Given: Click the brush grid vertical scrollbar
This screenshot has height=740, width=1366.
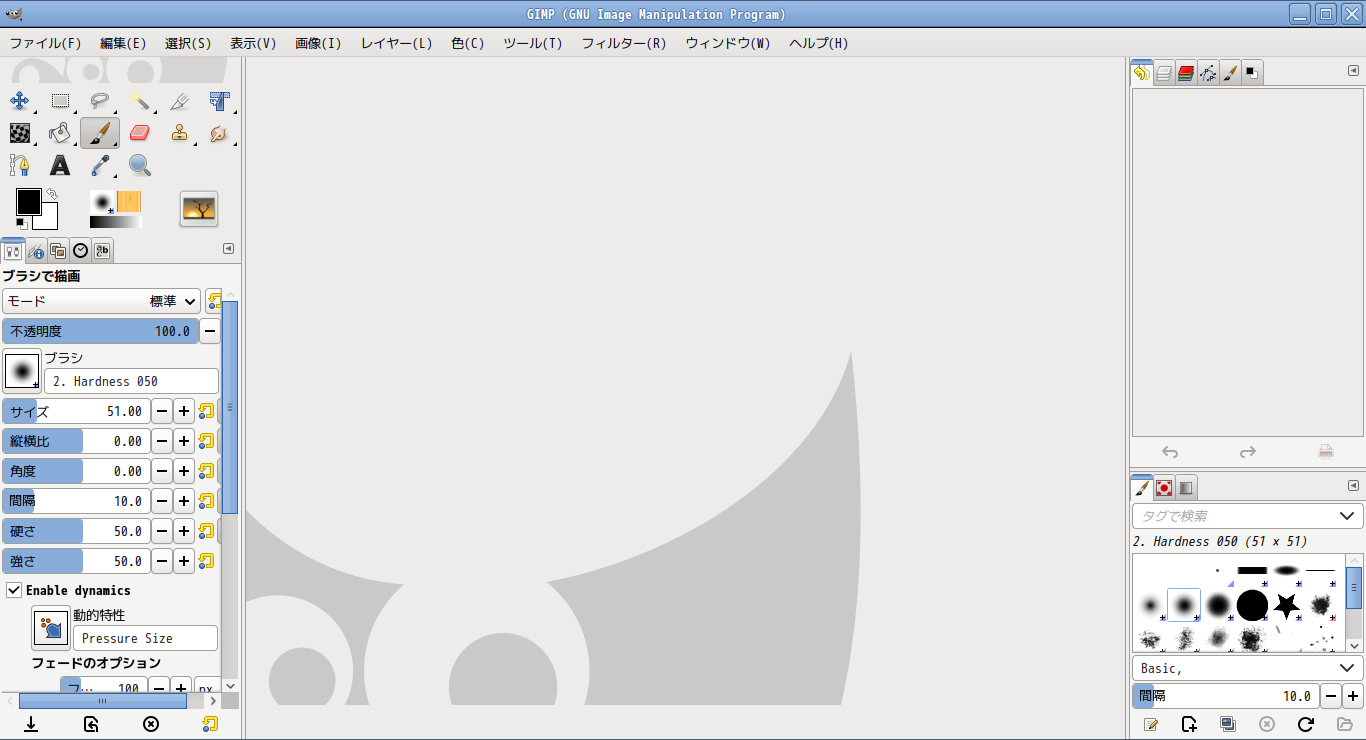Looking at the screenshot, I should tap(1354, 588).
